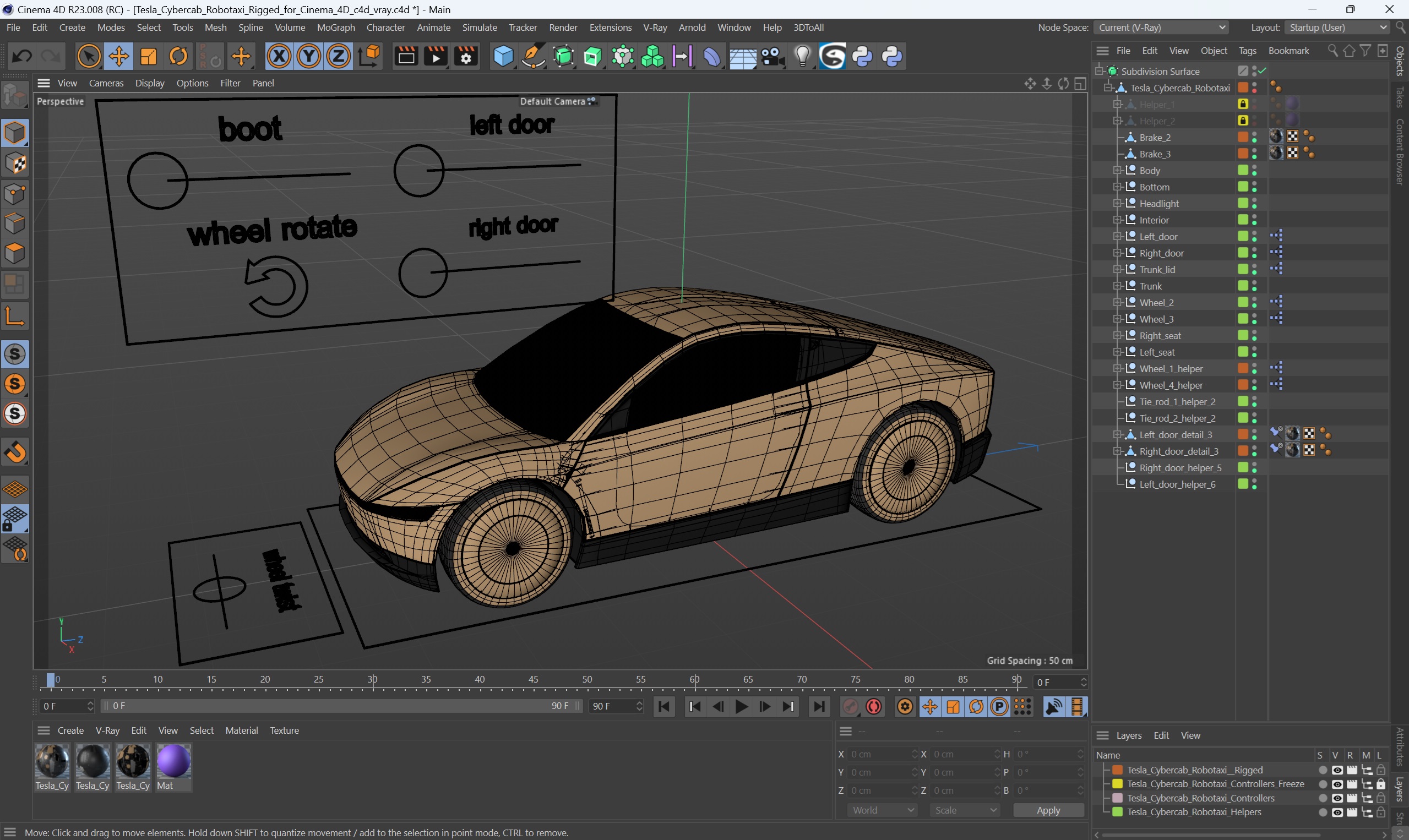Expand the Interior object hierarchy
Viewport: 1409px width, 840px height.
click(1117, 220)
